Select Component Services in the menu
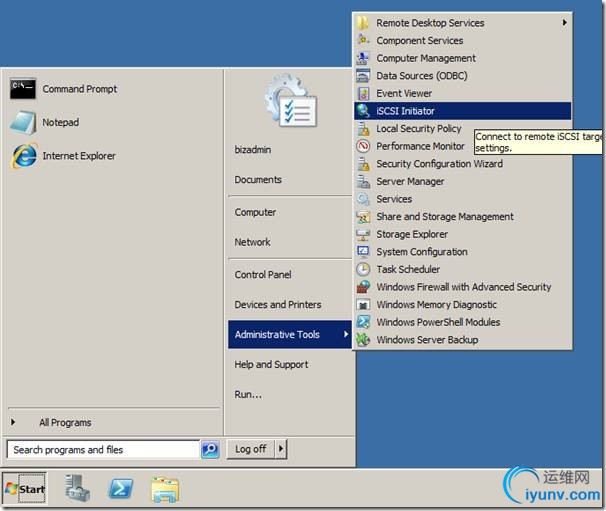 tap(463, 40)
